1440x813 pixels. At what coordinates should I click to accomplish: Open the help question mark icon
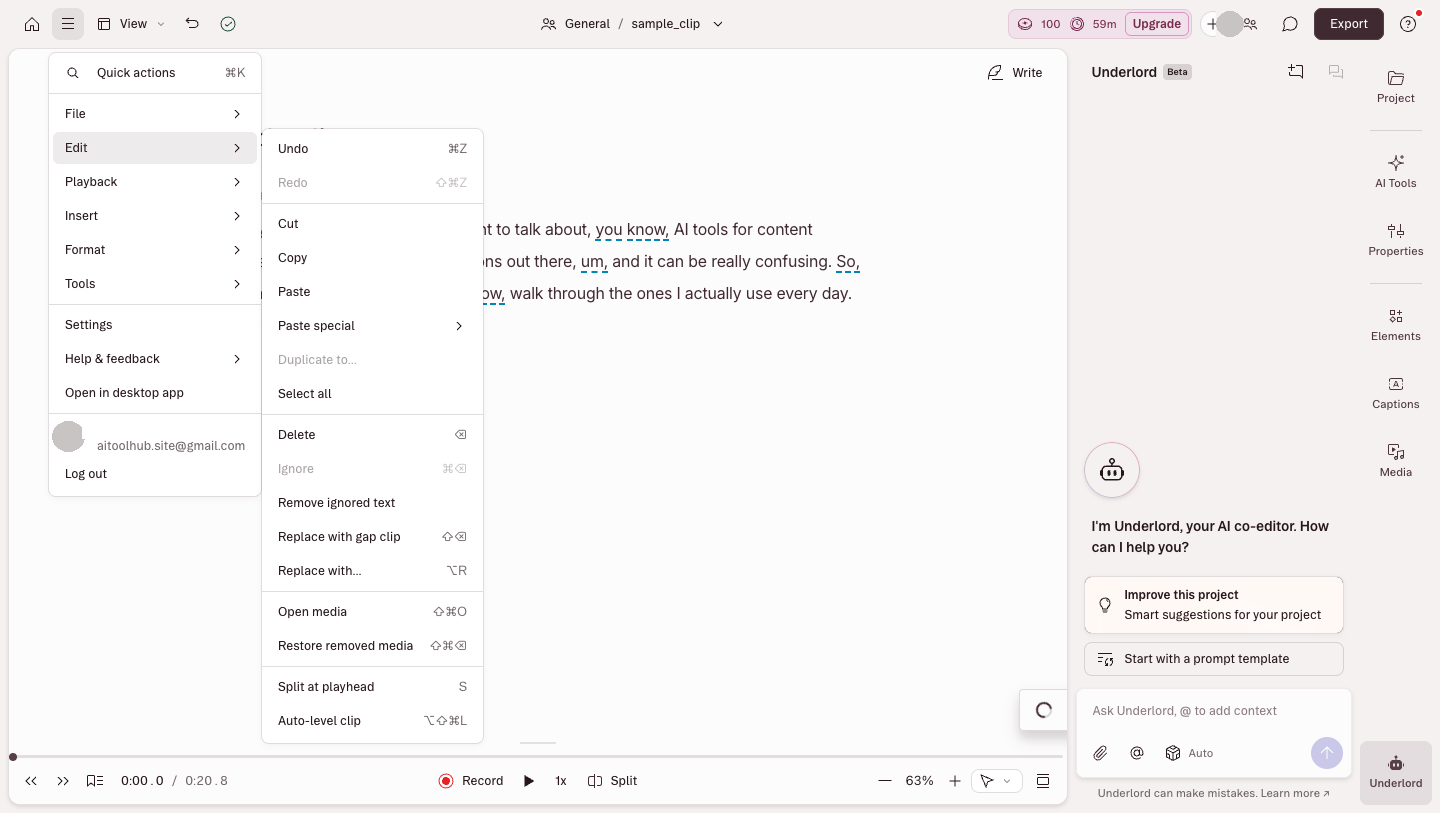click(1408, 24)
